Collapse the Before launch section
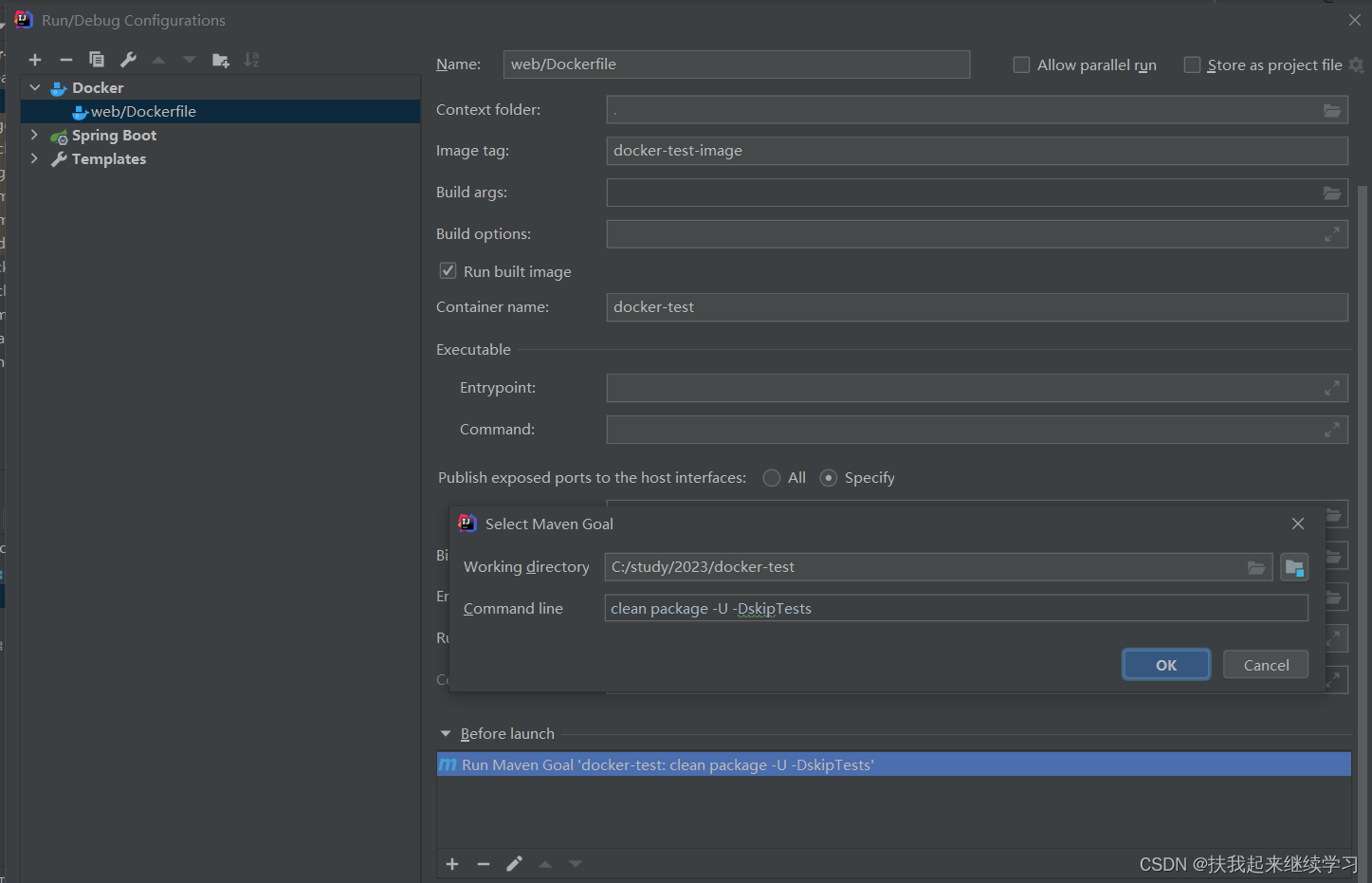Viewport: 1372px width, 883px height. click(x=446, y=733)
